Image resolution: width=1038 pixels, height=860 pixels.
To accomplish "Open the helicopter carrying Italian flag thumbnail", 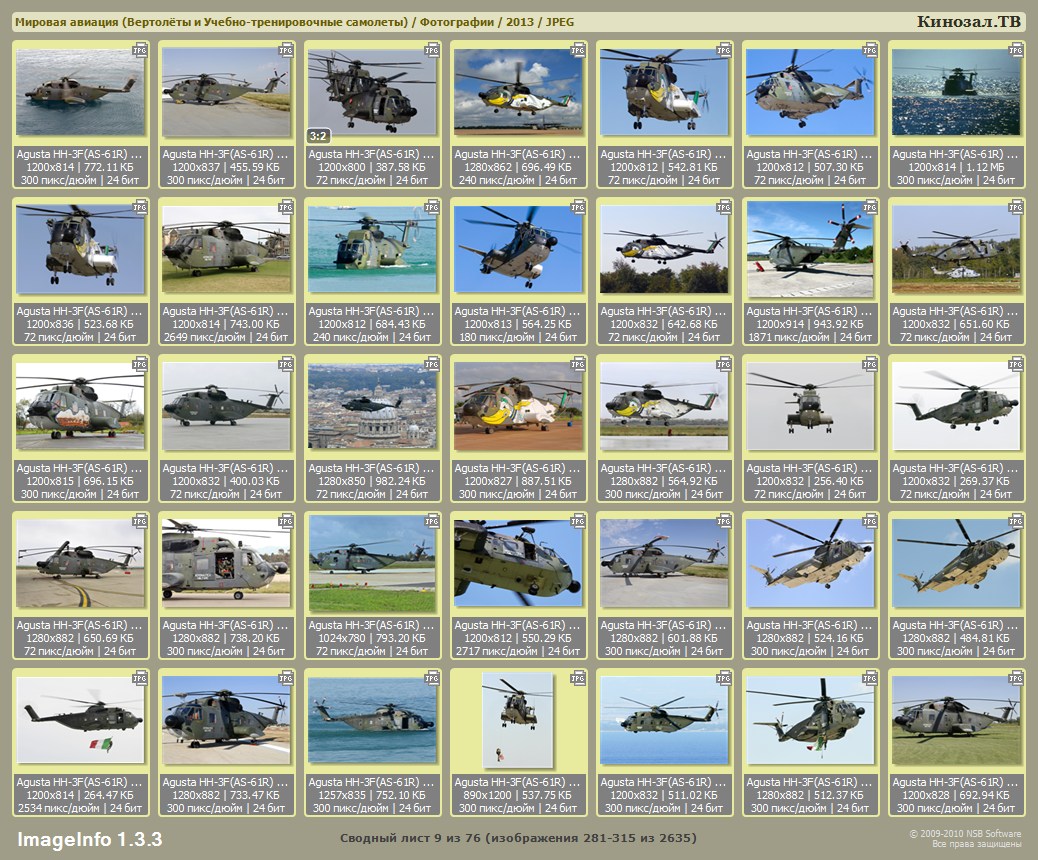I will [x=80, y=720].
